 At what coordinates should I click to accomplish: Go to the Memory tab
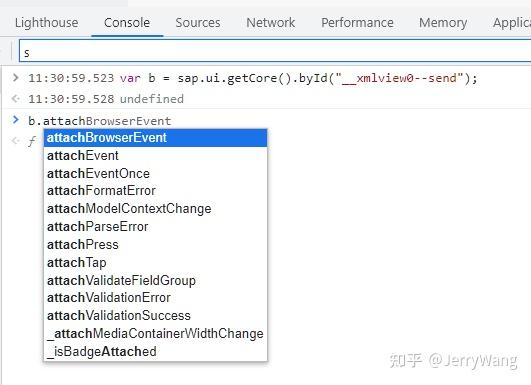click(443, 23)
